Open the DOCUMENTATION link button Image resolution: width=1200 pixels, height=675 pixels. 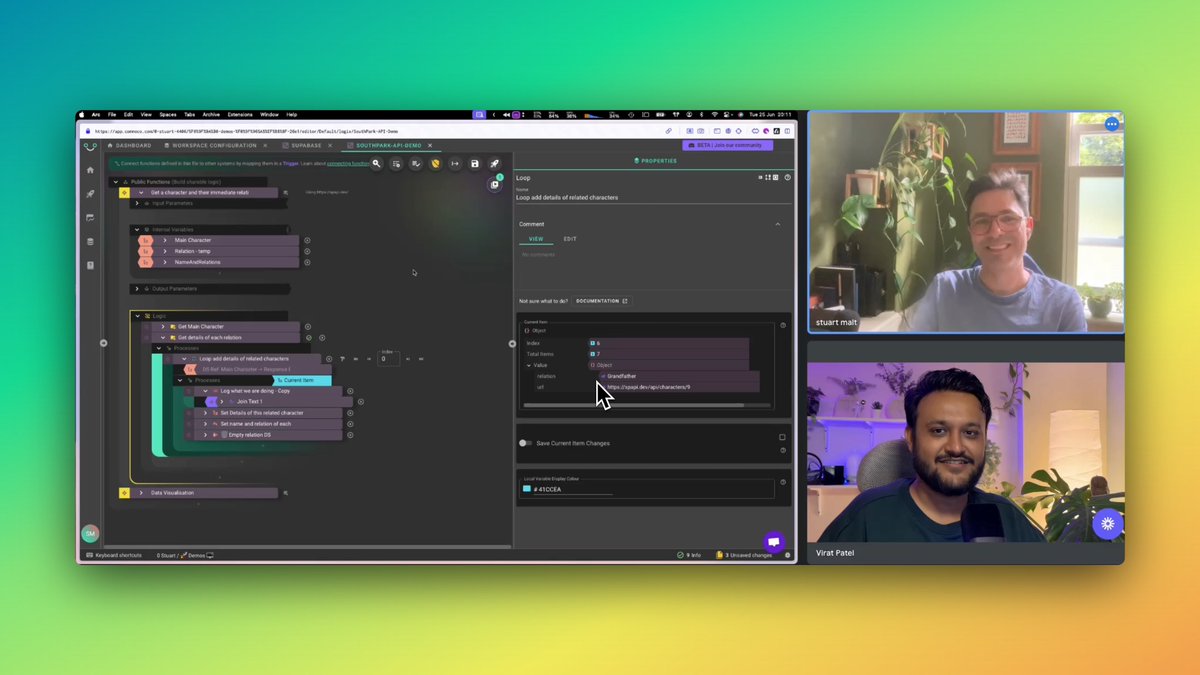(601, 301)
